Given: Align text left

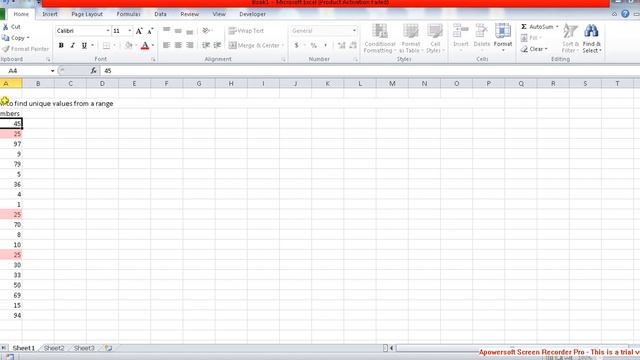Looking at the screenshot, I should point(167,45).
